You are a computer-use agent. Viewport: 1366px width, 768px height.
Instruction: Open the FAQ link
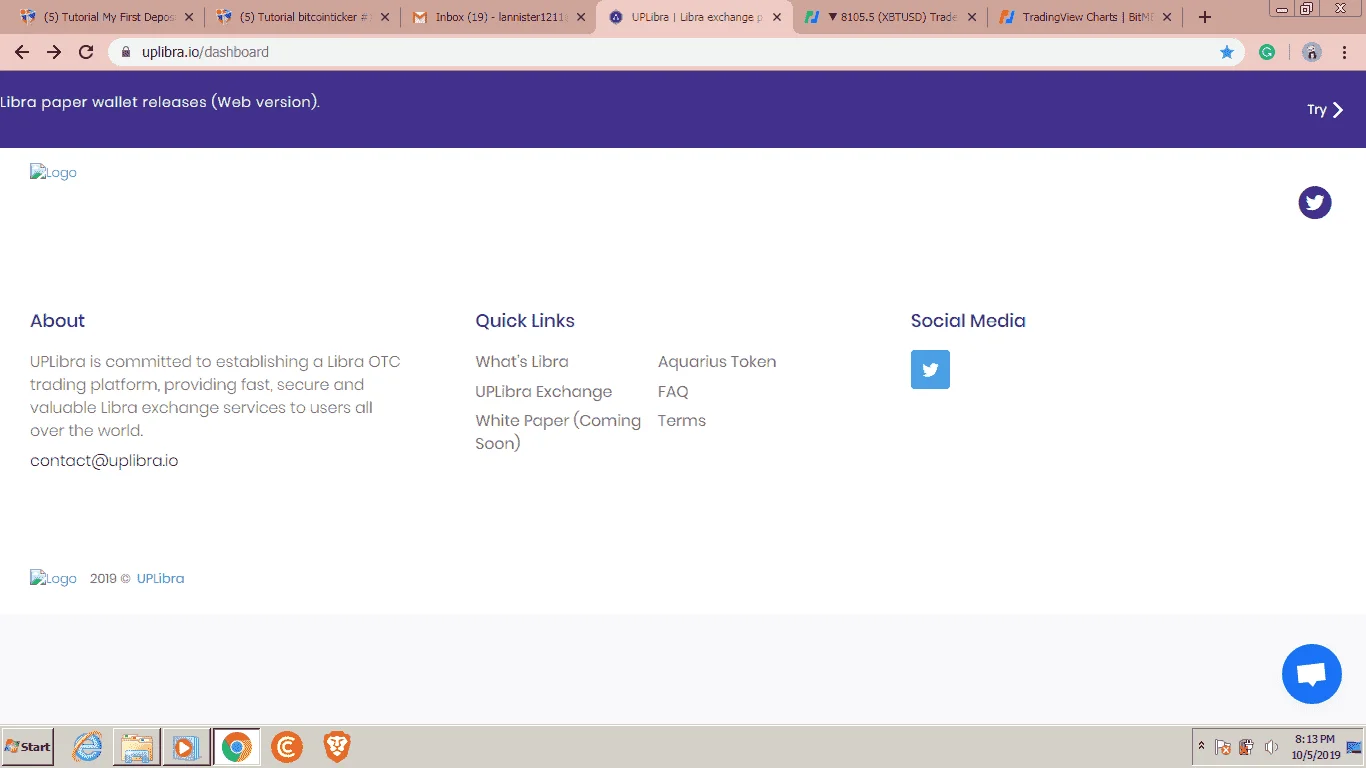click(673, 392)
